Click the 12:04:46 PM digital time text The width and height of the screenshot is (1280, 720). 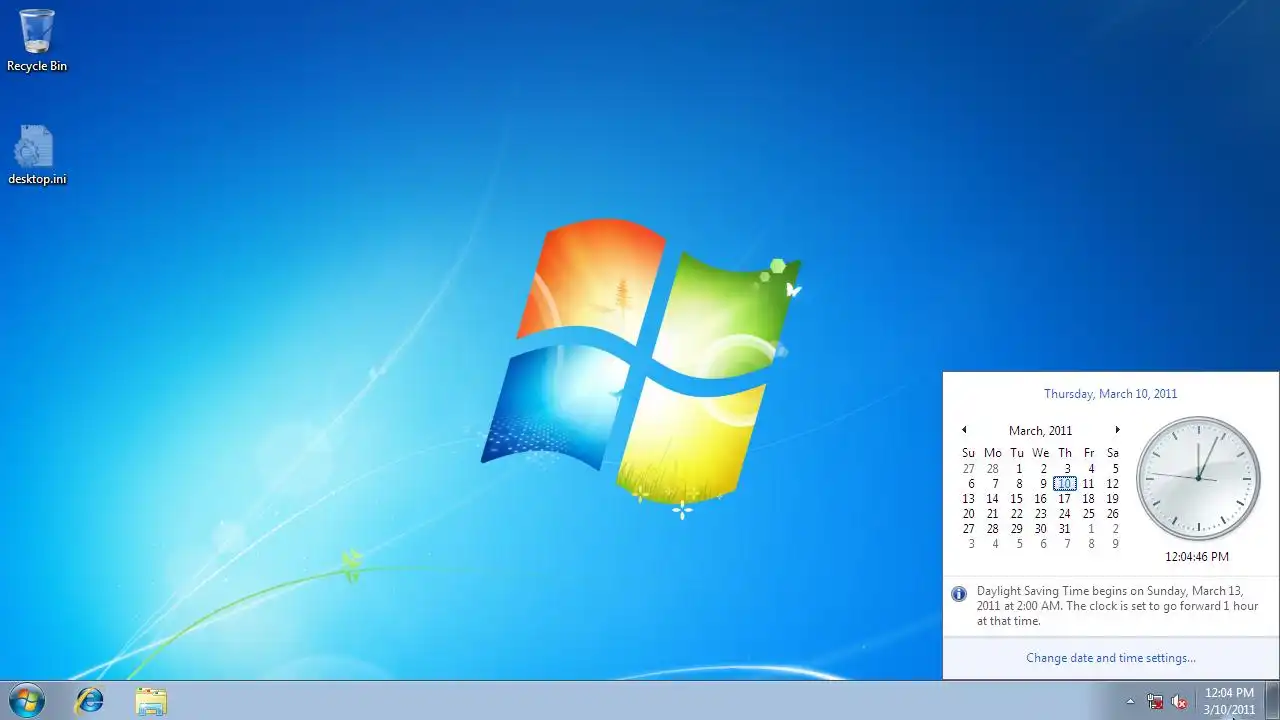pos(1197,557)
